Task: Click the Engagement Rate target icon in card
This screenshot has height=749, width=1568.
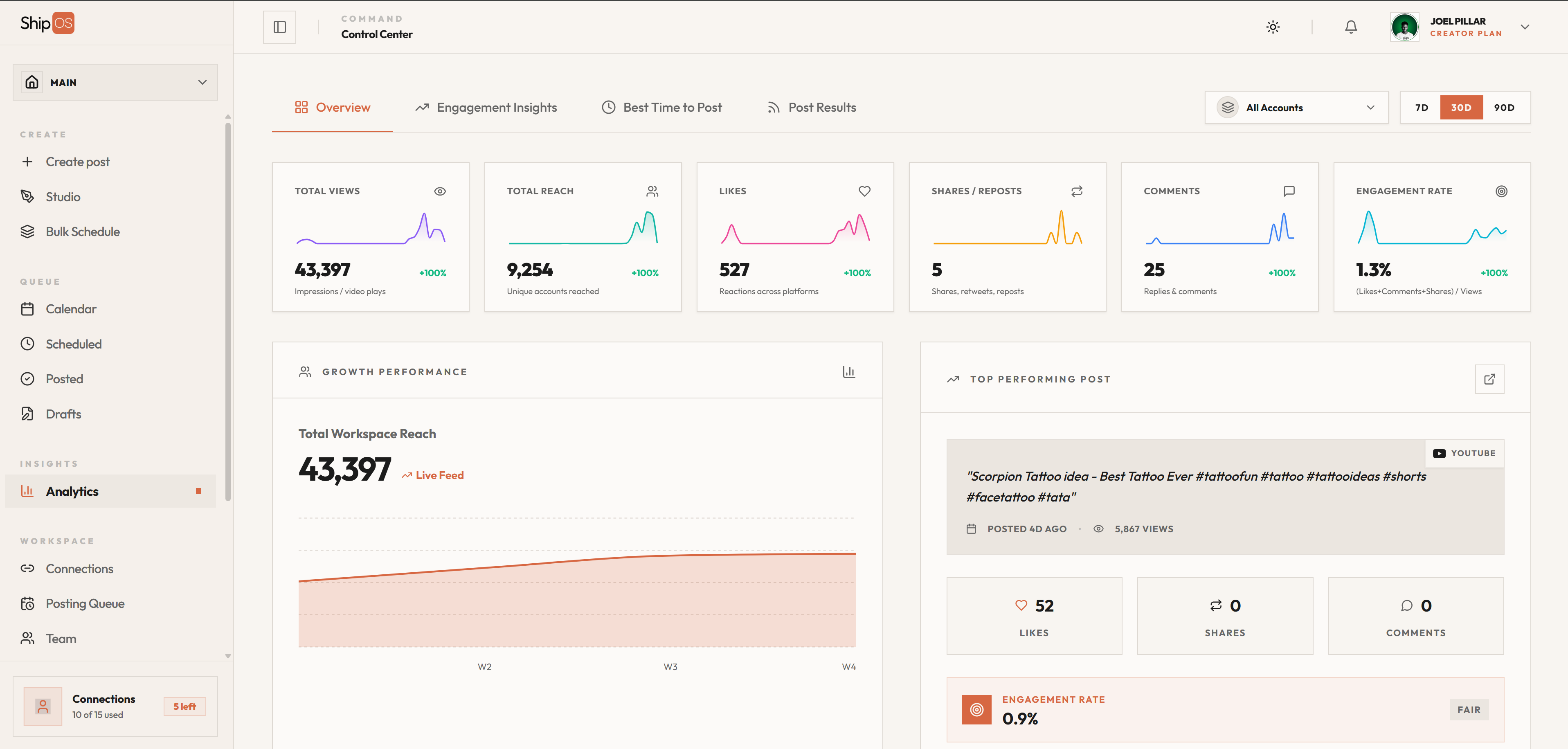Action: (1502, 191)
